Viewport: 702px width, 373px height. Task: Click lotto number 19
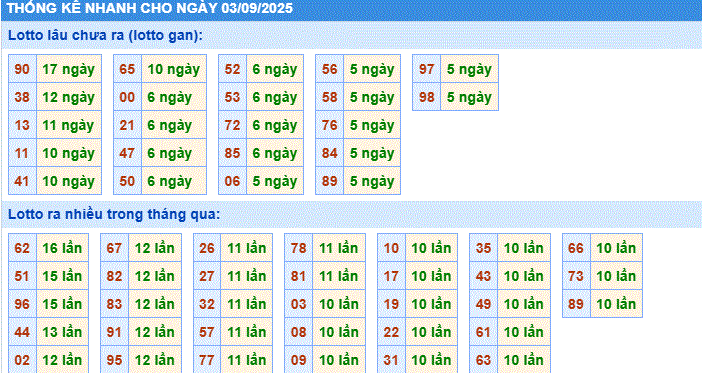pos(391,304)
